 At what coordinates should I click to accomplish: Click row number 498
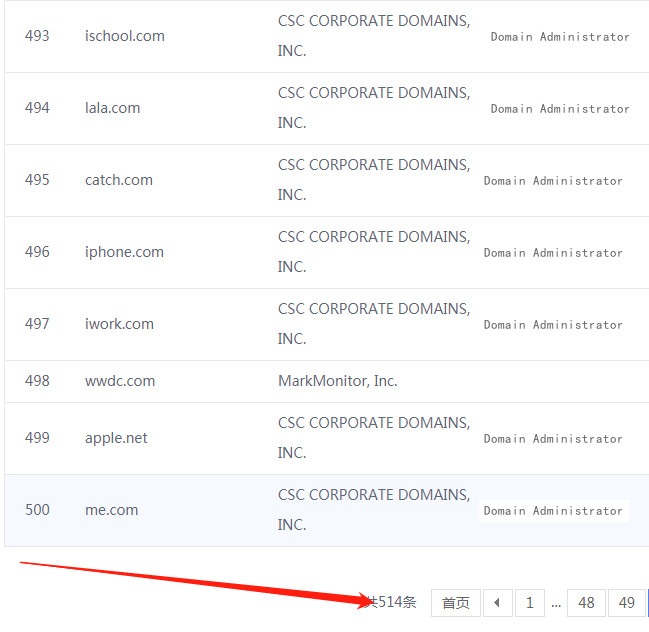pos(37,381)
